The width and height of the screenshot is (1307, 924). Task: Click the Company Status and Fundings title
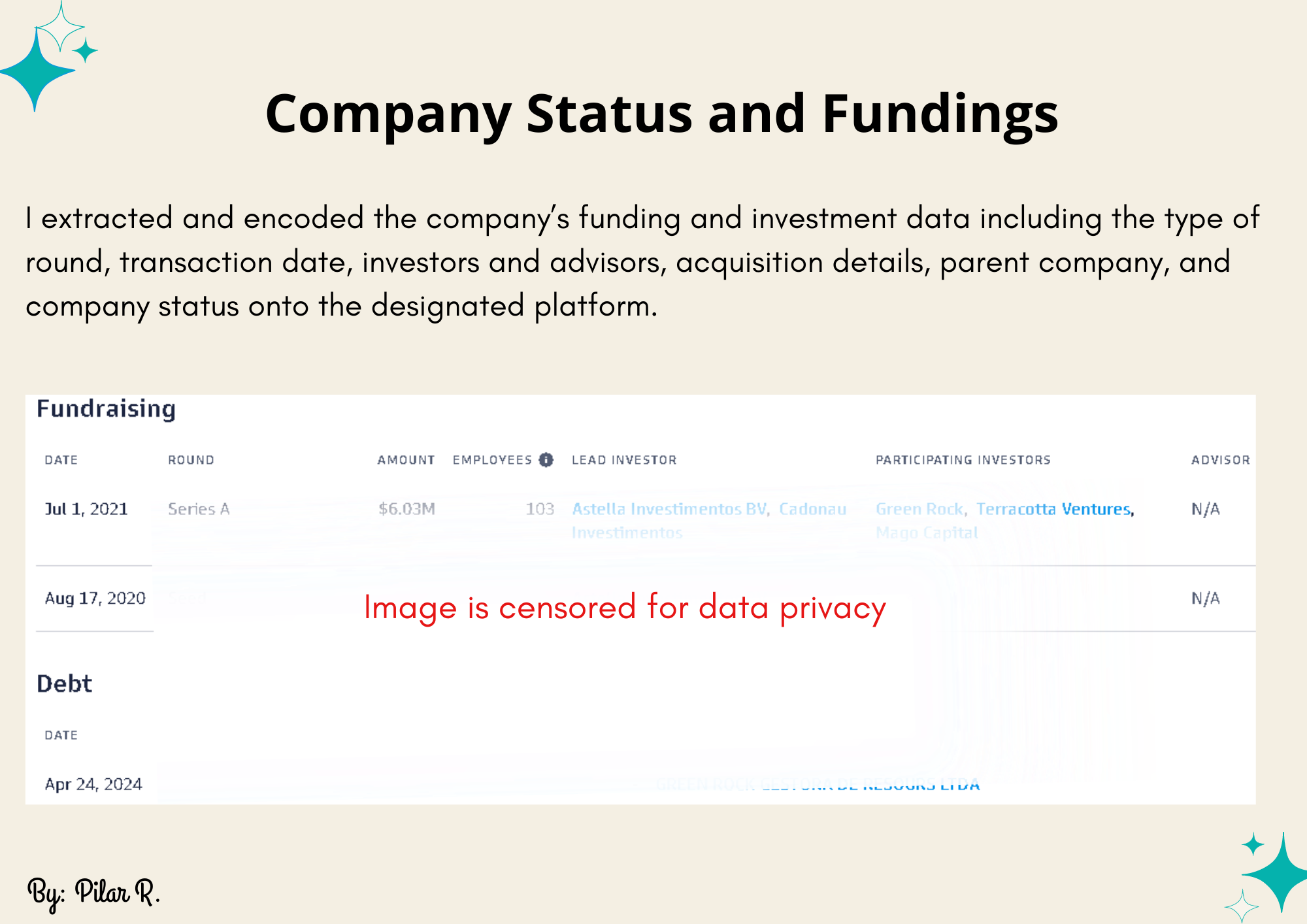pos(661,114)
